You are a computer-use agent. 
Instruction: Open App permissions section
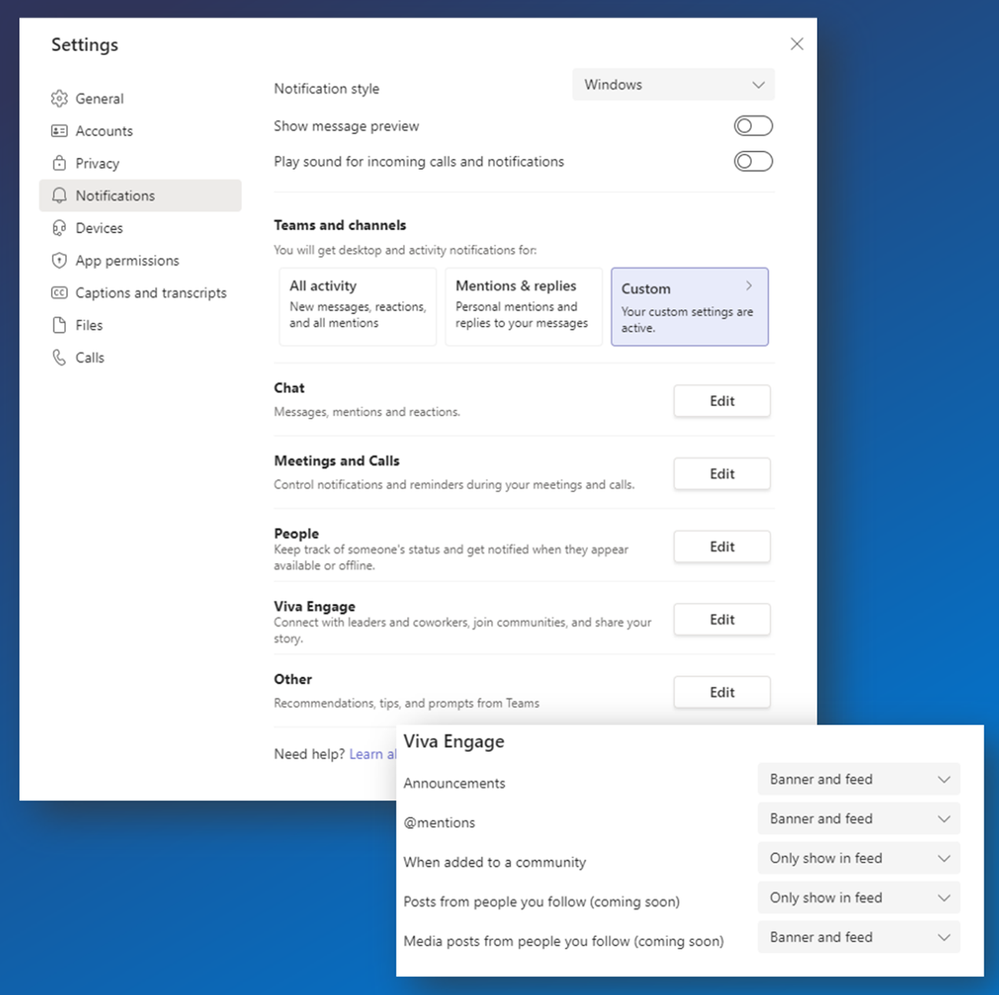point(140,261)
